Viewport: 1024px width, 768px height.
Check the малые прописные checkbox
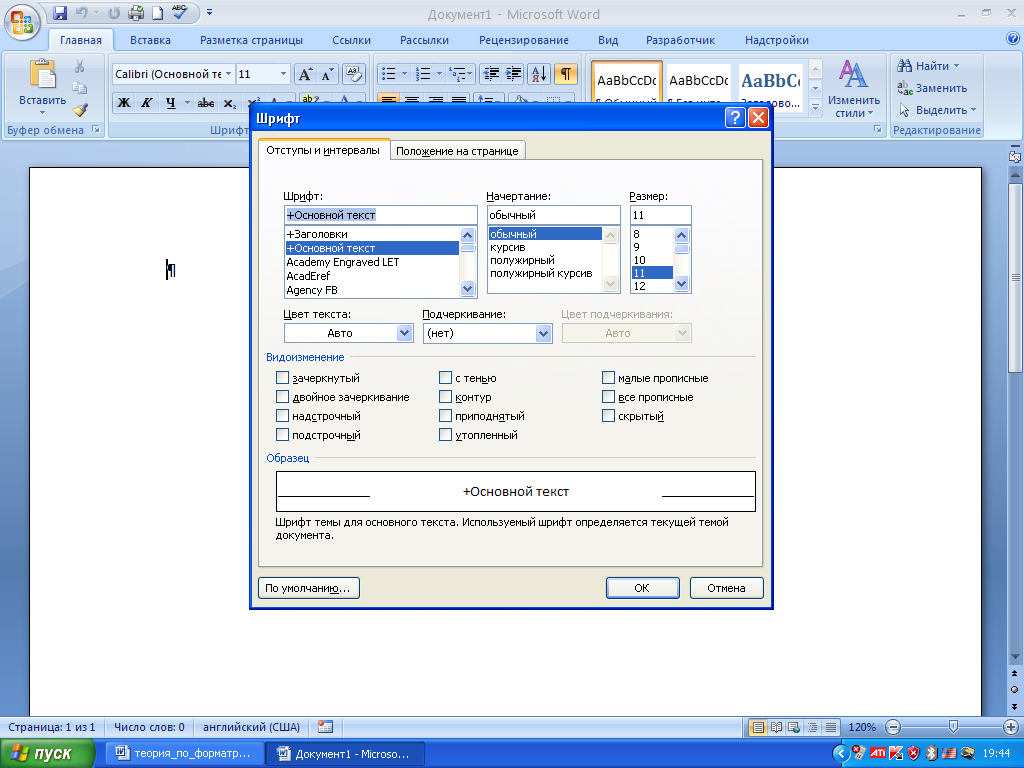tap(608, 377)
